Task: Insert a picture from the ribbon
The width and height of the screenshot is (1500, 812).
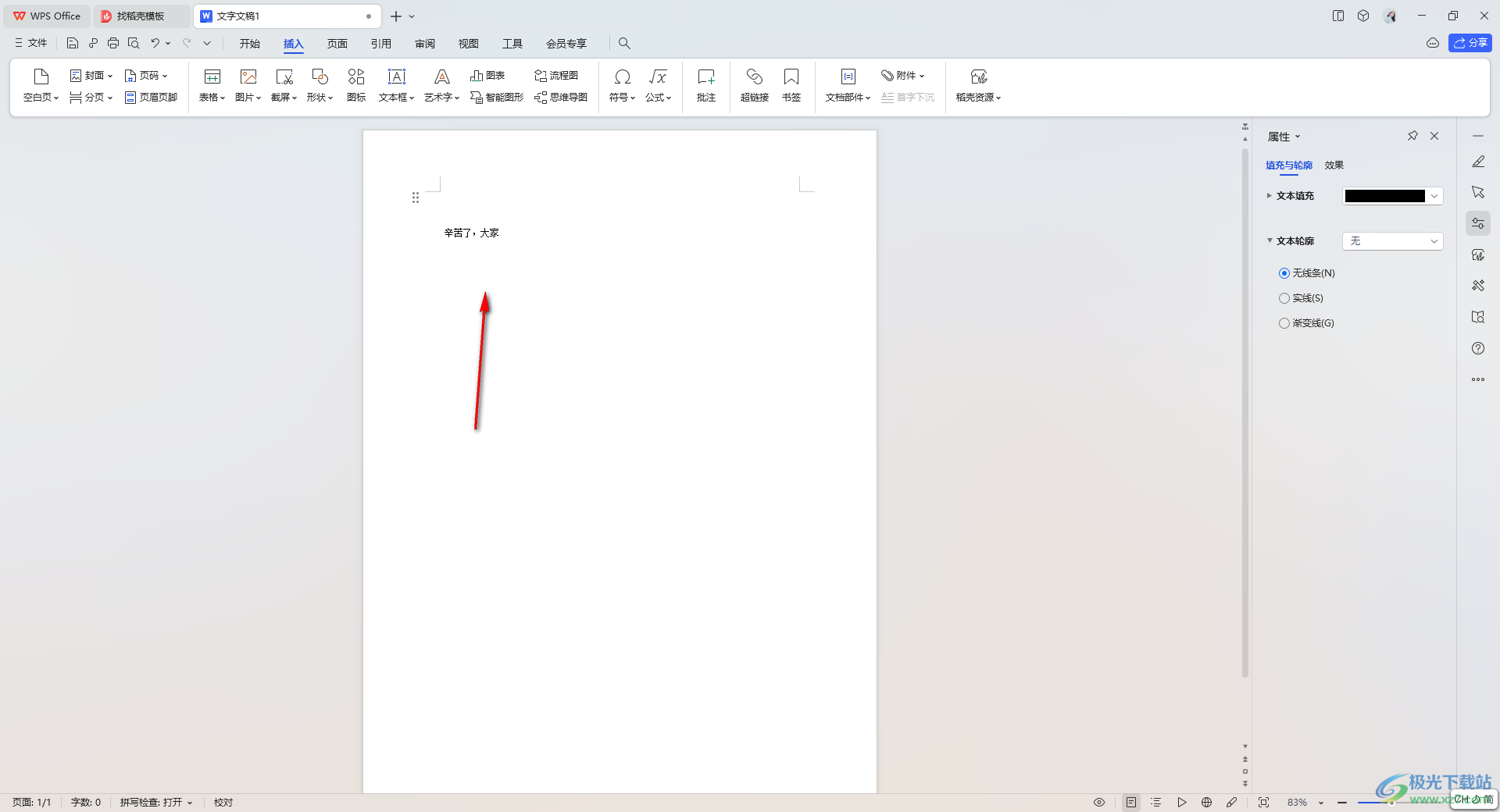Action: [x=248, y=85]
